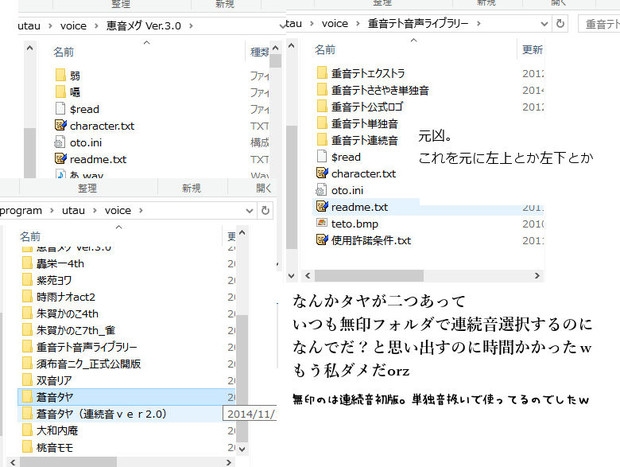620x467 pixels.
Task: Click the character.txt icon in the top-left window
Action: 60,125
